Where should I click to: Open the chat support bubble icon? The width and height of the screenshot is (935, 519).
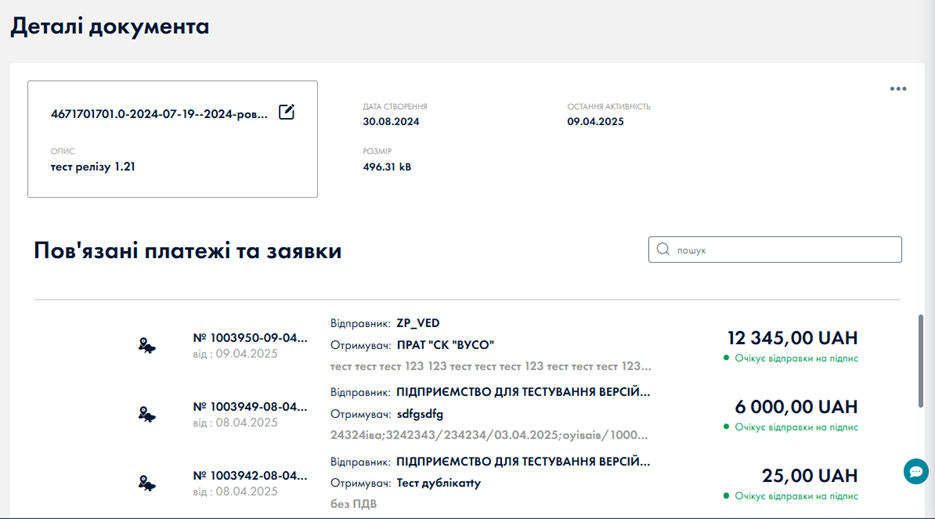(x=915, y=472)
